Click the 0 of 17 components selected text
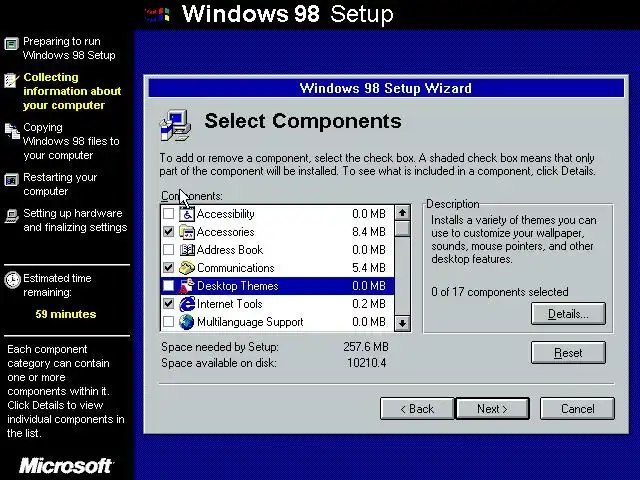 500,292
